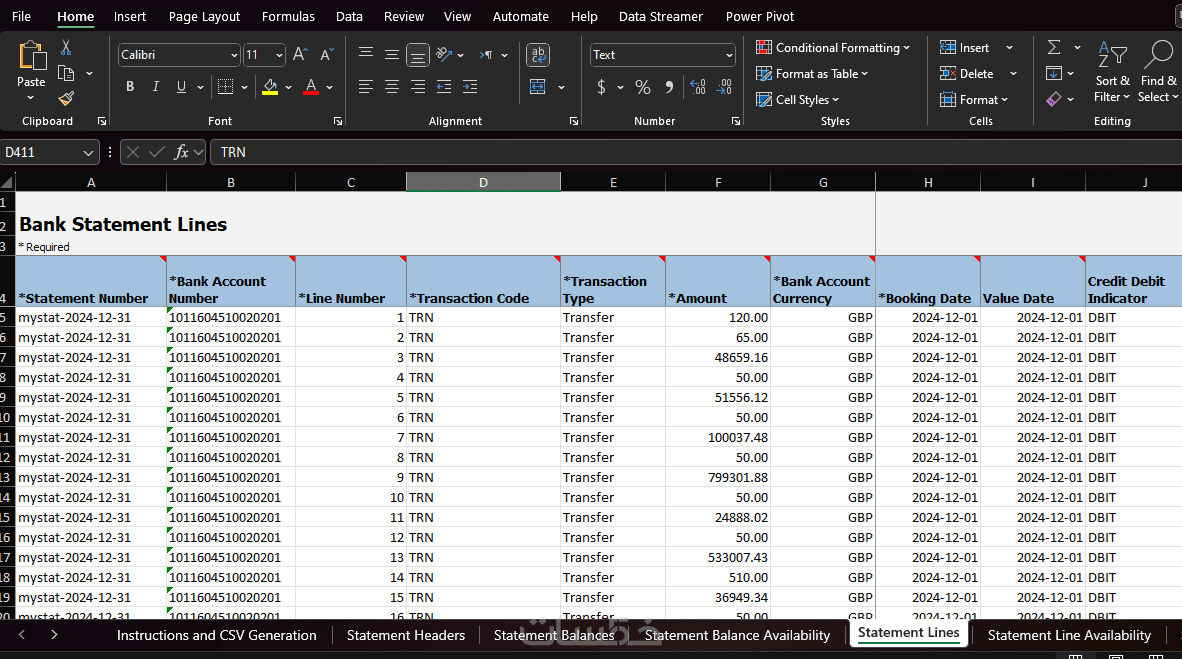
Task: Select the Format Painter brush
Action: (x=66, y=98)
